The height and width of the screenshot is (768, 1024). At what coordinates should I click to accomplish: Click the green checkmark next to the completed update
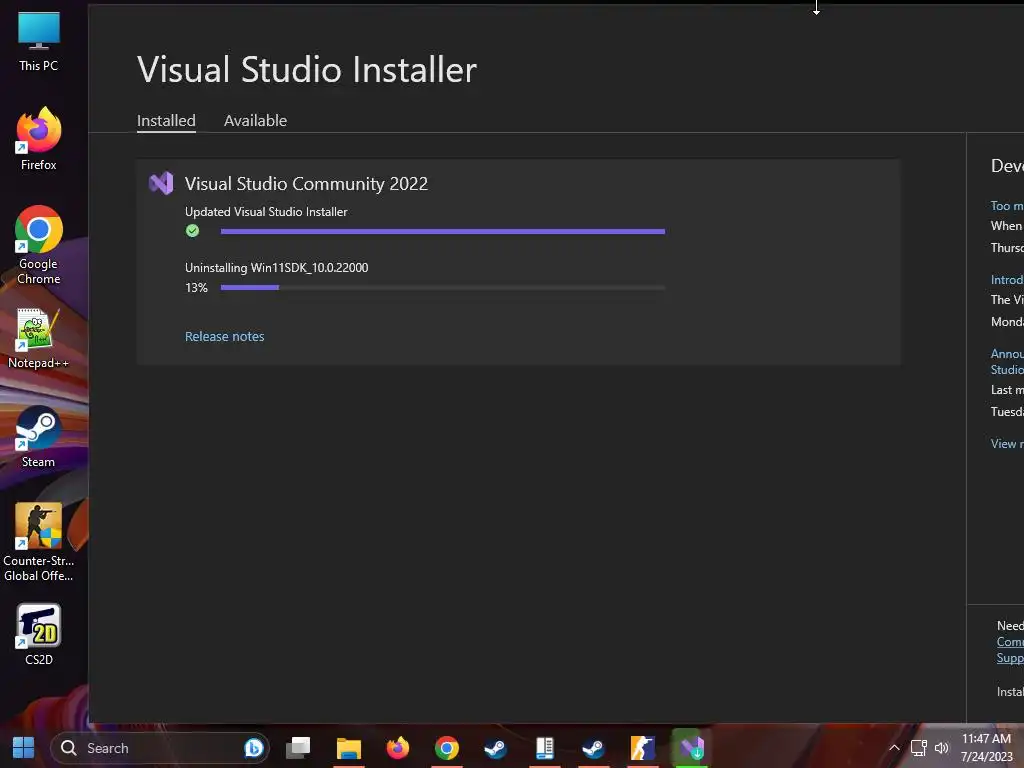click(192, 231)
